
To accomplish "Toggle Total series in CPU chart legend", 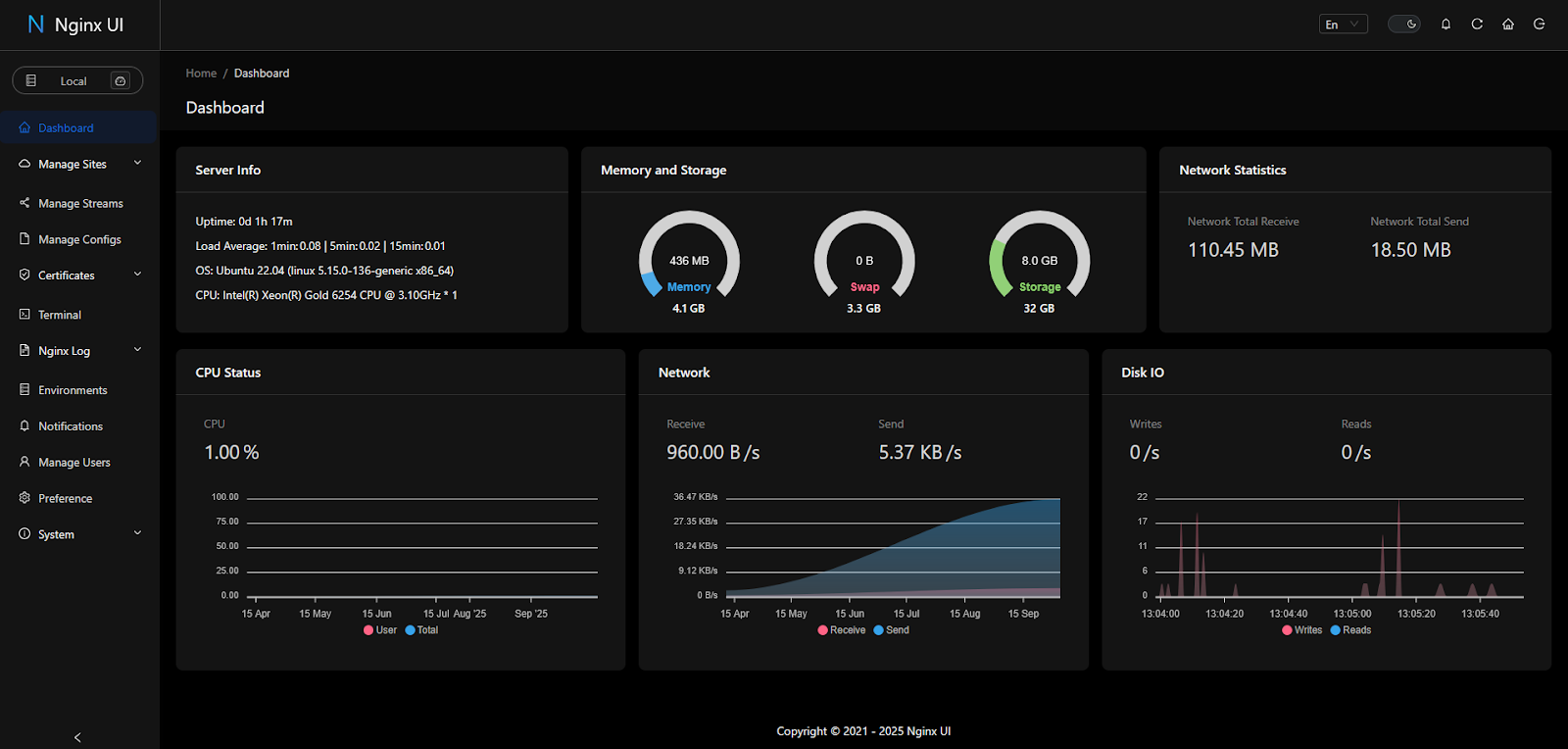I will click(x=421, y=630).
